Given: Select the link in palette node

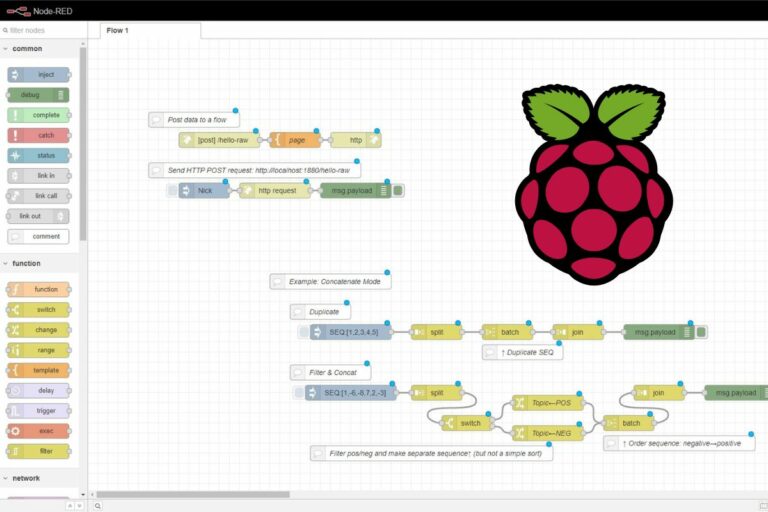Looking at the screenshot, I should tap(39, 175).
